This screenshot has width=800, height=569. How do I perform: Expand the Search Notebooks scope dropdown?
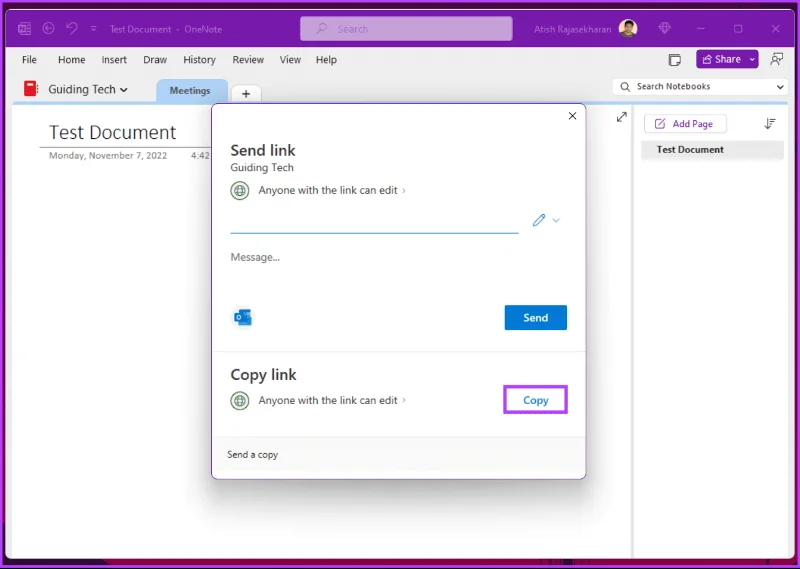780,87
